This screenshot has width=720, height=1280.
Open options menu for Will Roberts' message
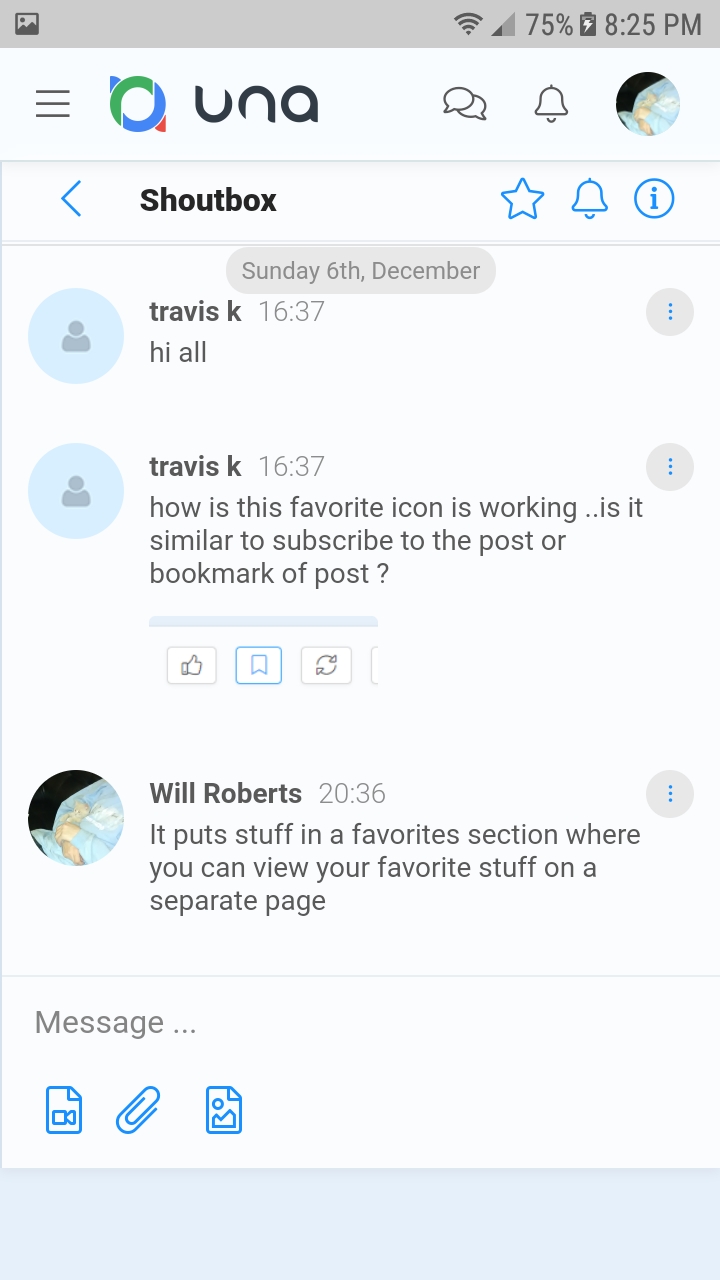670,794
